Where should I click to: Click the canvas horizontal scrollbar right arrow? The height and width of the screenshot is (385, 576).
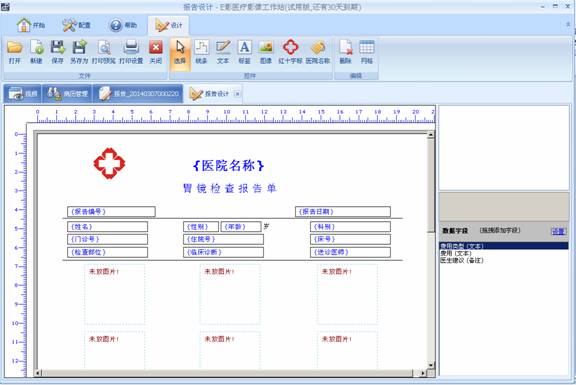(422, 373)
